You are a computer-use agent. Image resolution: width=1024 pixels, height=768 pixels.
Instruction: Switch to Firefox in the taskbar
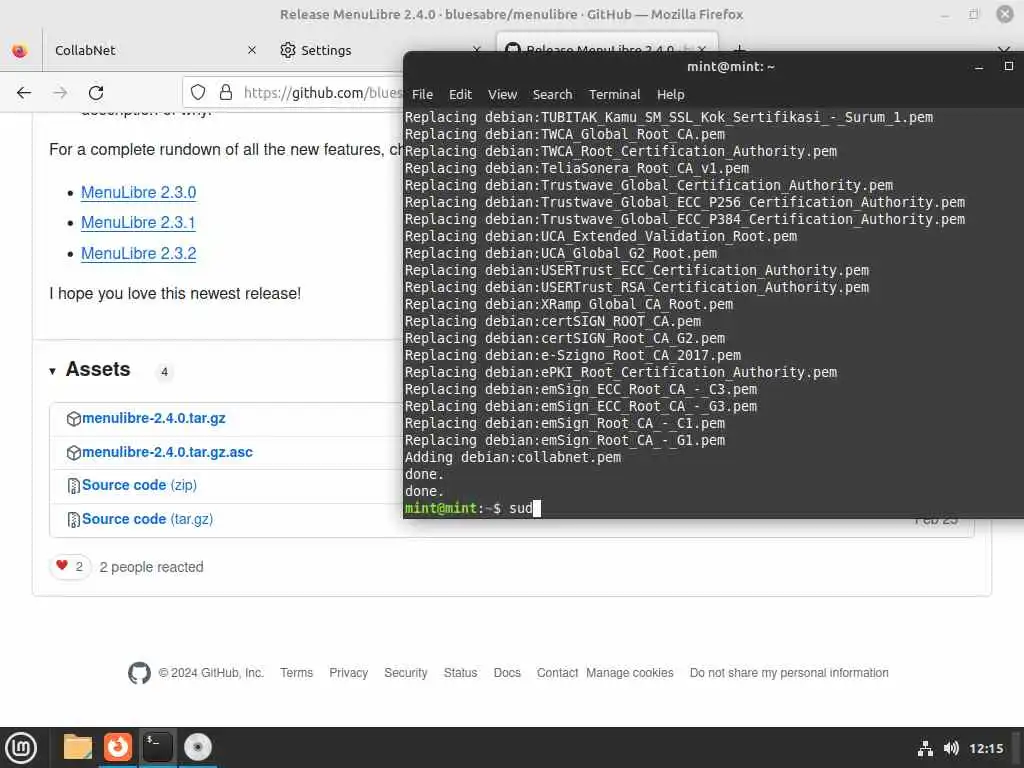[118, 747]
